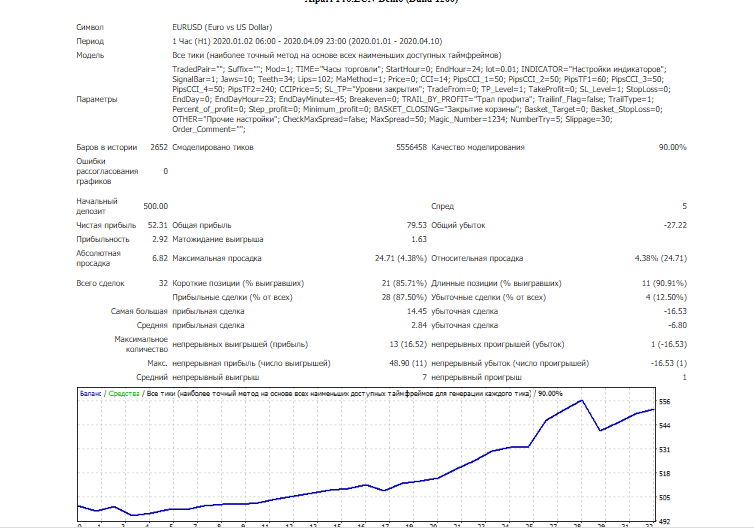
Task: Click the 'Убыточные сделки (% от всех)' label
Action: tap(488, 297)
